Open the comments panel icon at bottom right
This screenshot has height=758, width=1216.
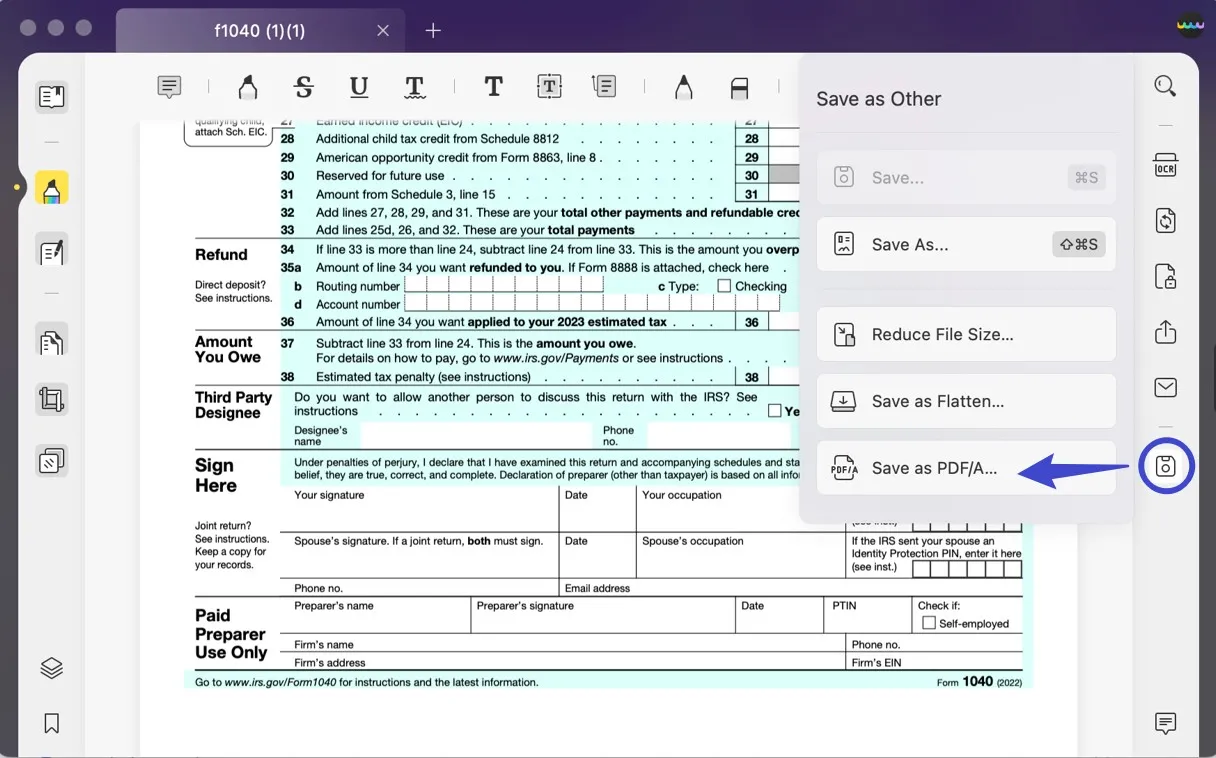1165,723
